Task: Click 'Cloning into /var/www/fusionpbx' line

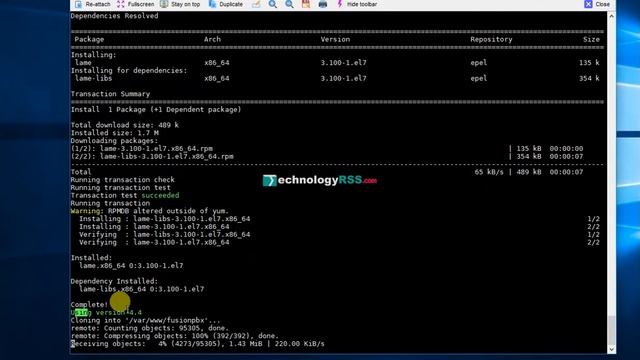Action: [x=145, y=320]
